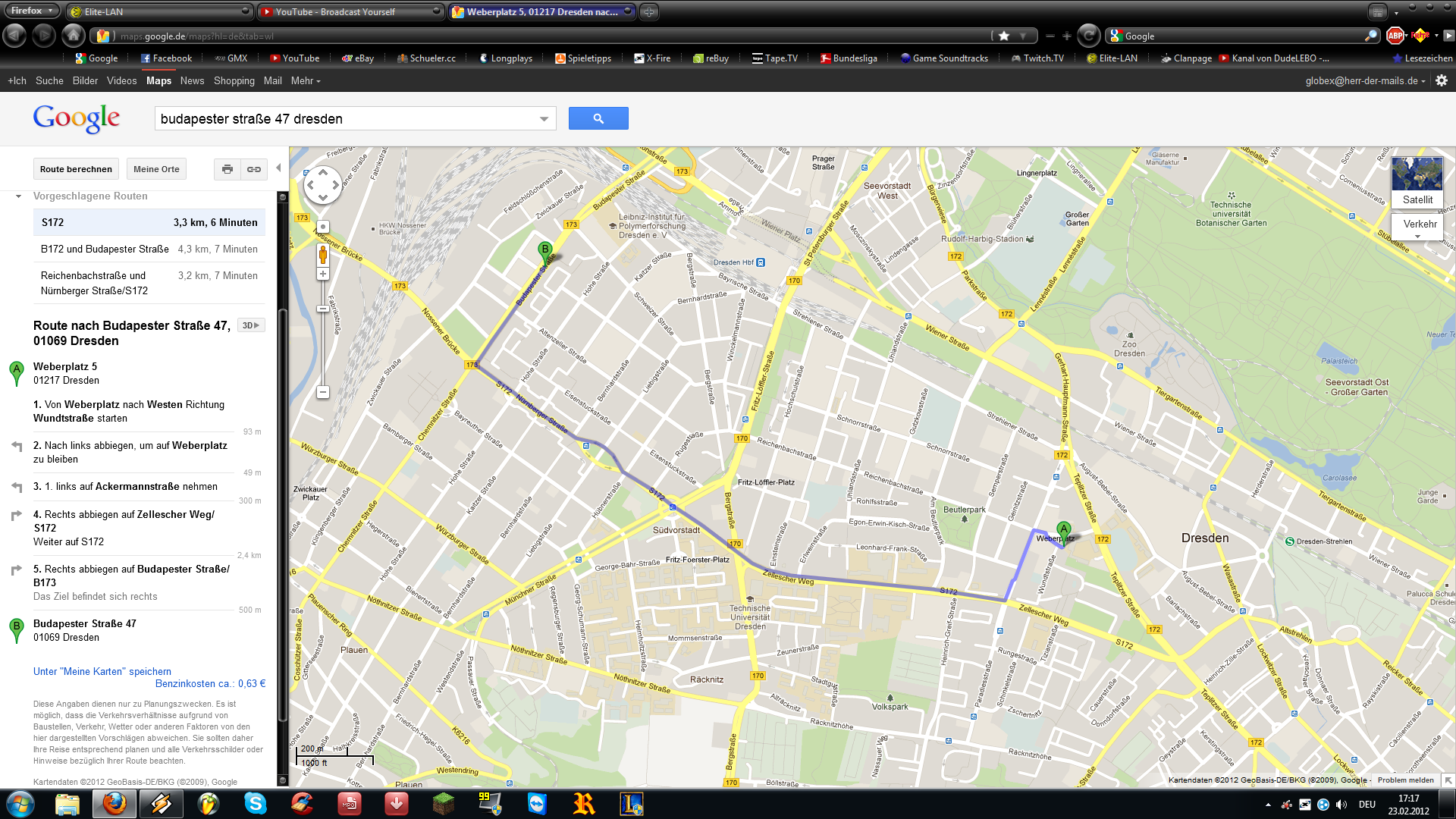The height and width of the screenshot is (819, 1456).
Task: Open the Minecraft taskbar icon
Action: [444, 804]
